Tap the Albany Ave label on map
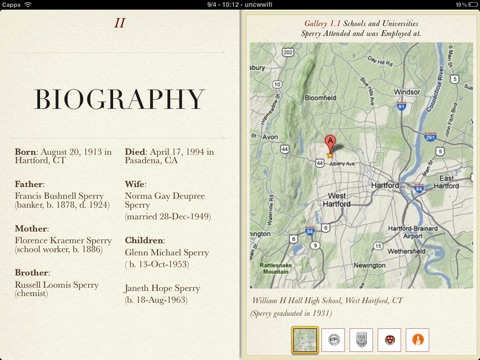This screenshot has height=360, width=480. click(342, 164)
